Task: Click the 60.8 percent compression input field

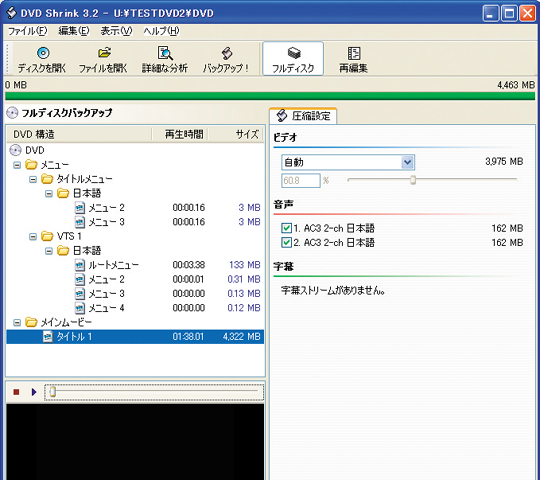Action: point(301,180)
